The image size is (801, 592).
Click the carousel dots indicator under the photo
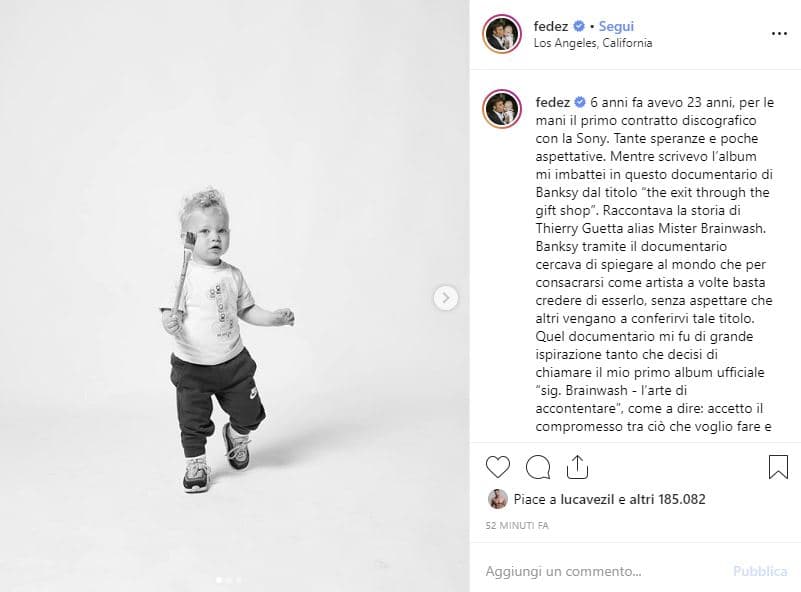tap(229, 580)
